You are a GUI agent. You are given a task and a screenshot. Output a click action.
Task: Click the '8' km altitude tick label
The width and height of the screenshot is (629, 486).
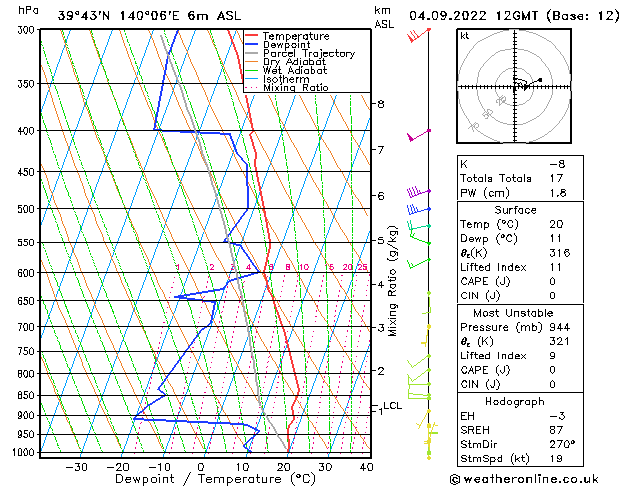click(381, 104)
